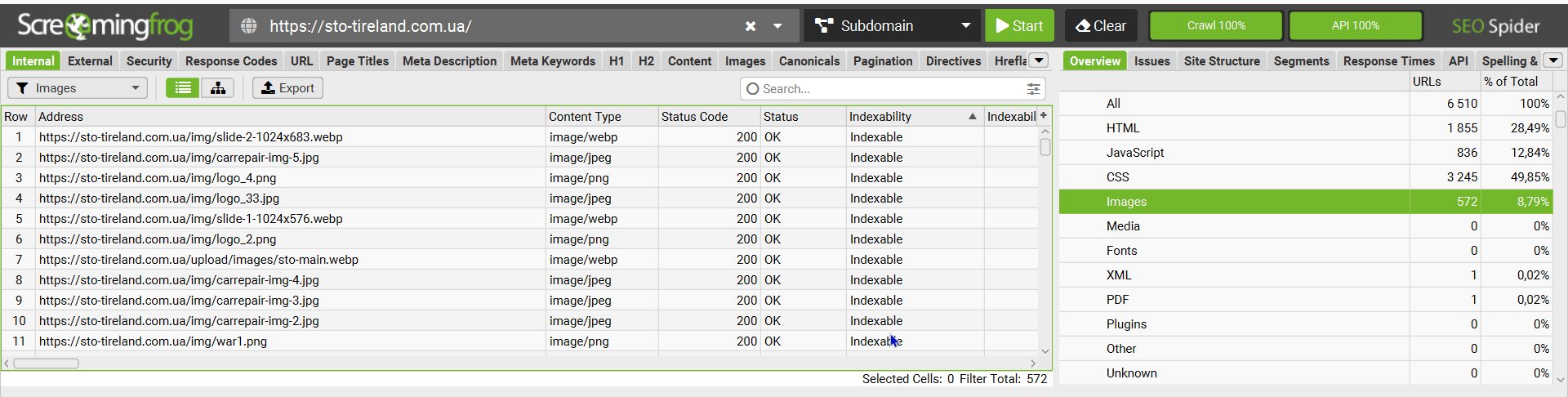Export the Images table data

287,88
